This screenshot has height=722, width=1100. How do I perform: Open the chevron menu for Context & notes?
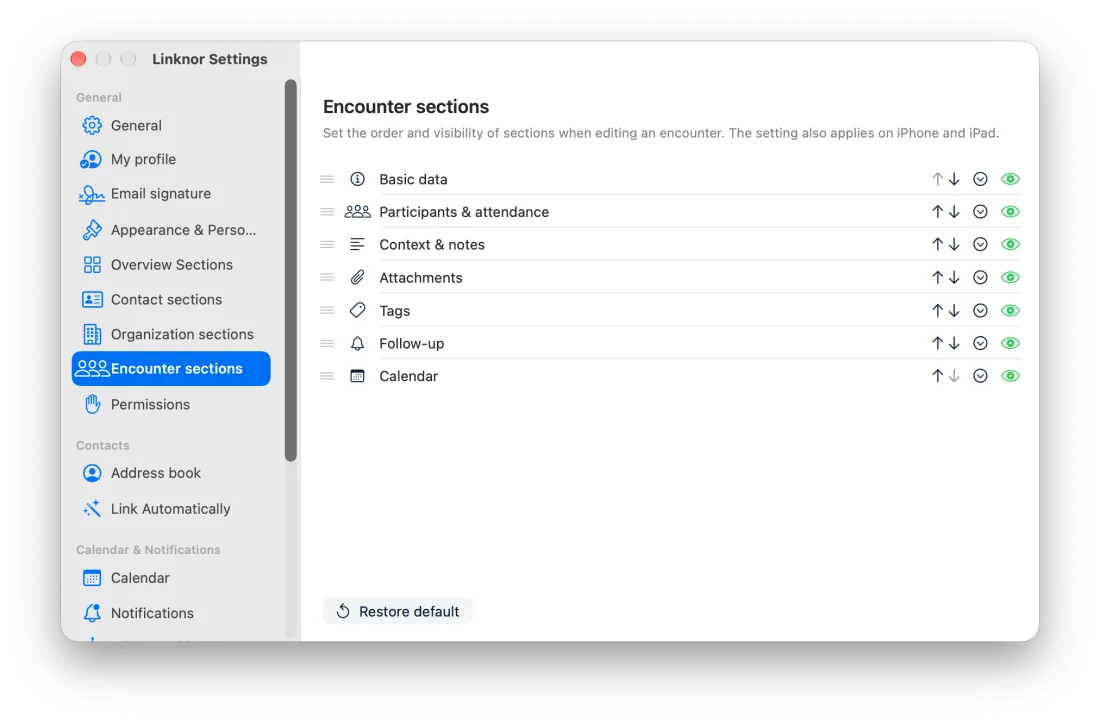(x=980, y=245)
